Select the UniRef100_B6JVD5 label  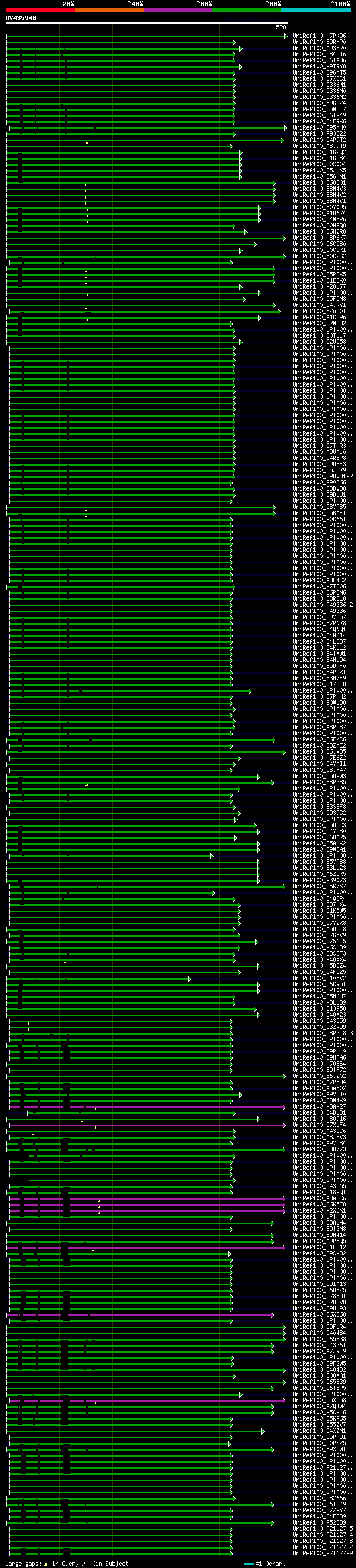319,752
